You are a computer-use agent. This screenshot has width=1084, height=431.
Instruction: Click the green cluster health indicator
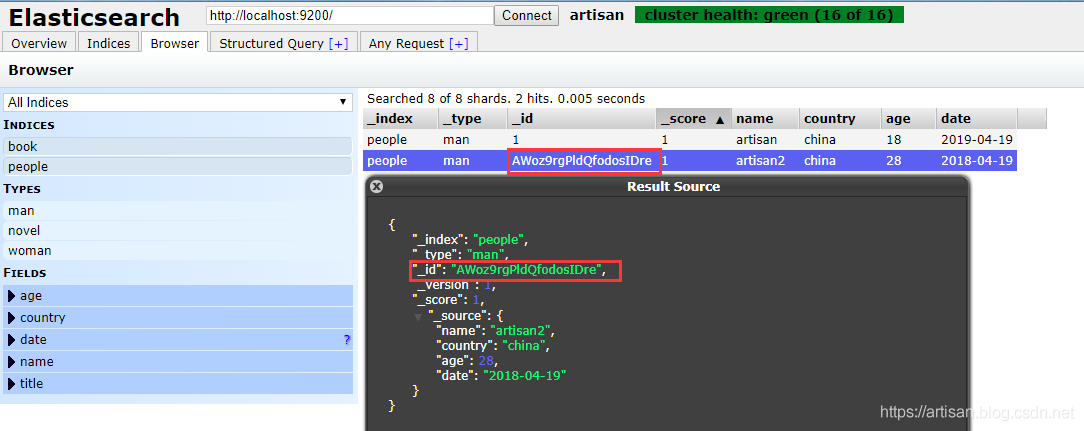(768, 15)
